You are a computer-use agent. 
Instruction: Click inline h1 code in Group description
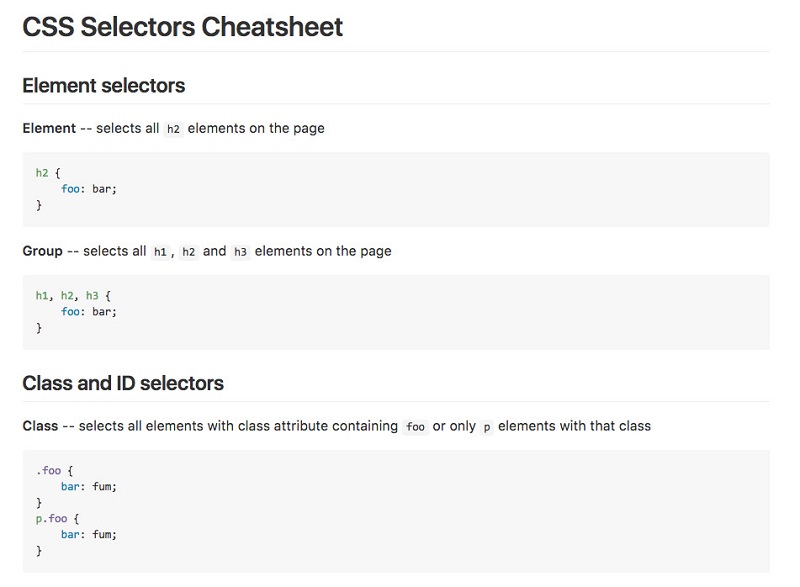[160, 252]
